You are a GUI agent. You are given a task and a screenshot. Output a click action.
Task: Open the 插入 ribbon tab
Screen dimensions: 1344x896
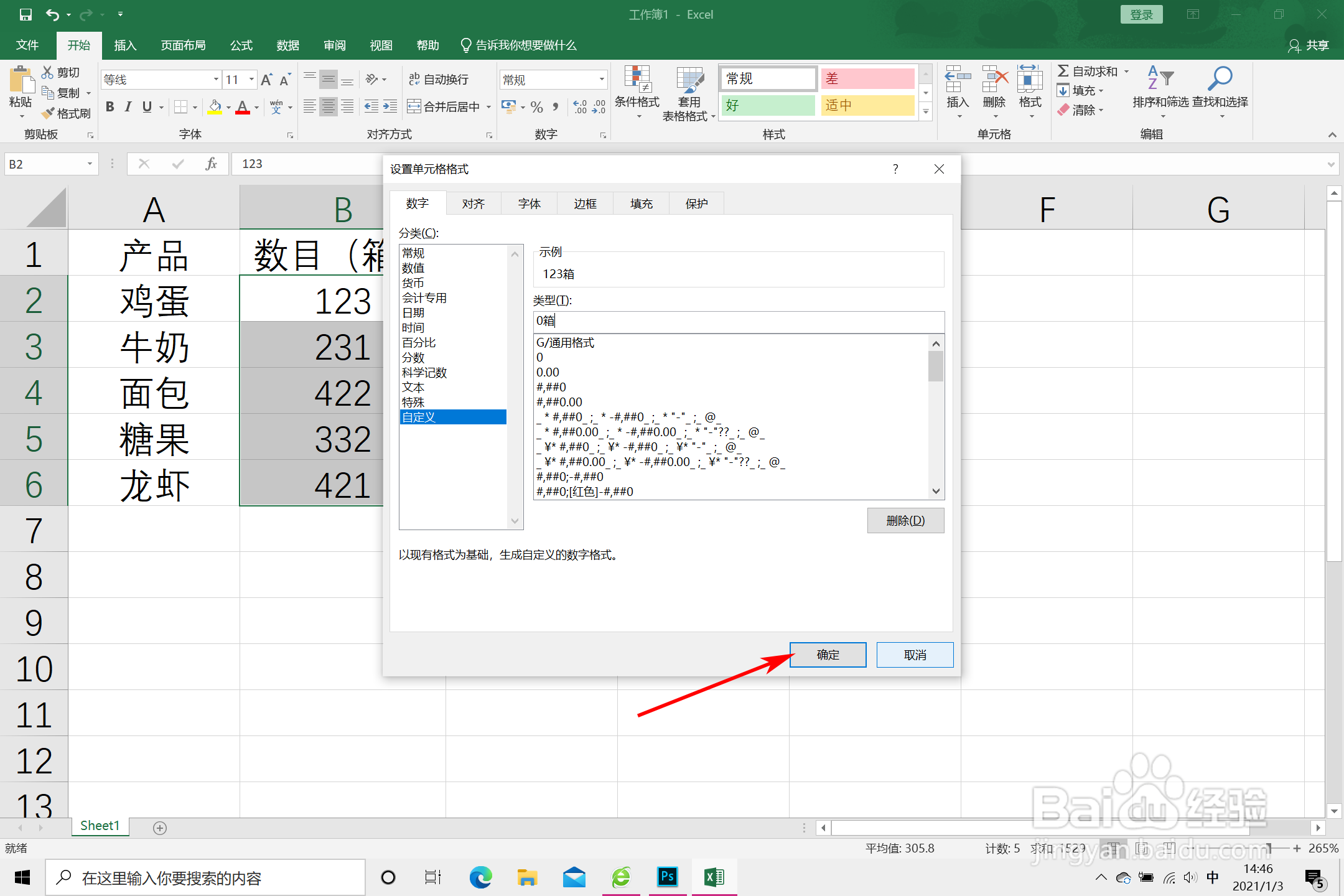[125, 45]
